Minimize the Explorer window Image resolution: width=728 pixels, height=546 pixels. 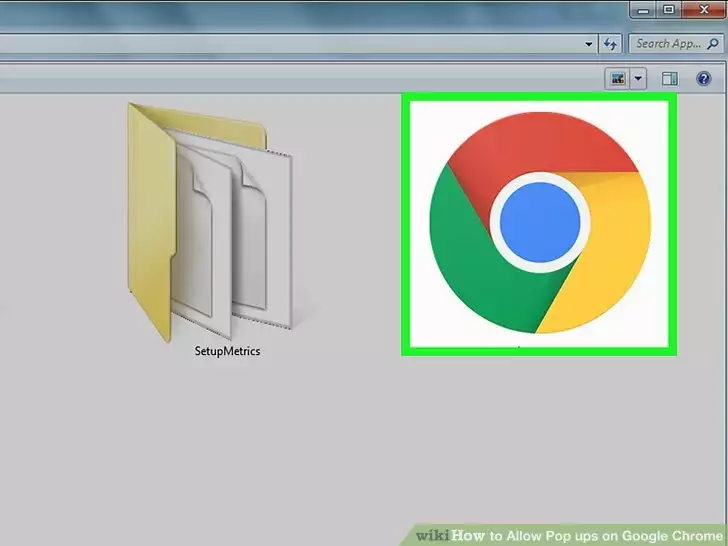point(644,10)
